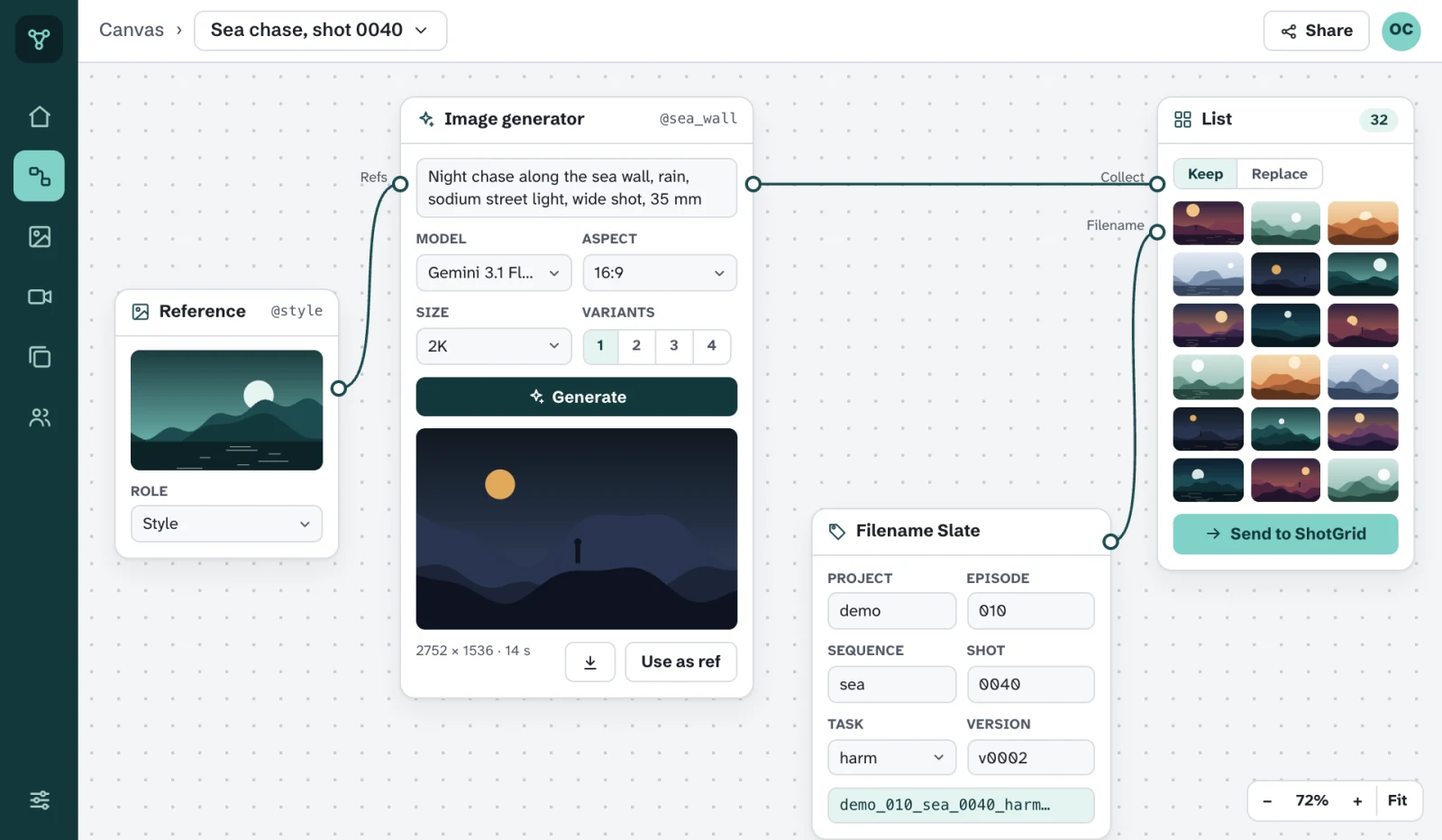The image size is (1442, 840).
Task: Open the settings sliders icon
Action: tap(39, 799)
